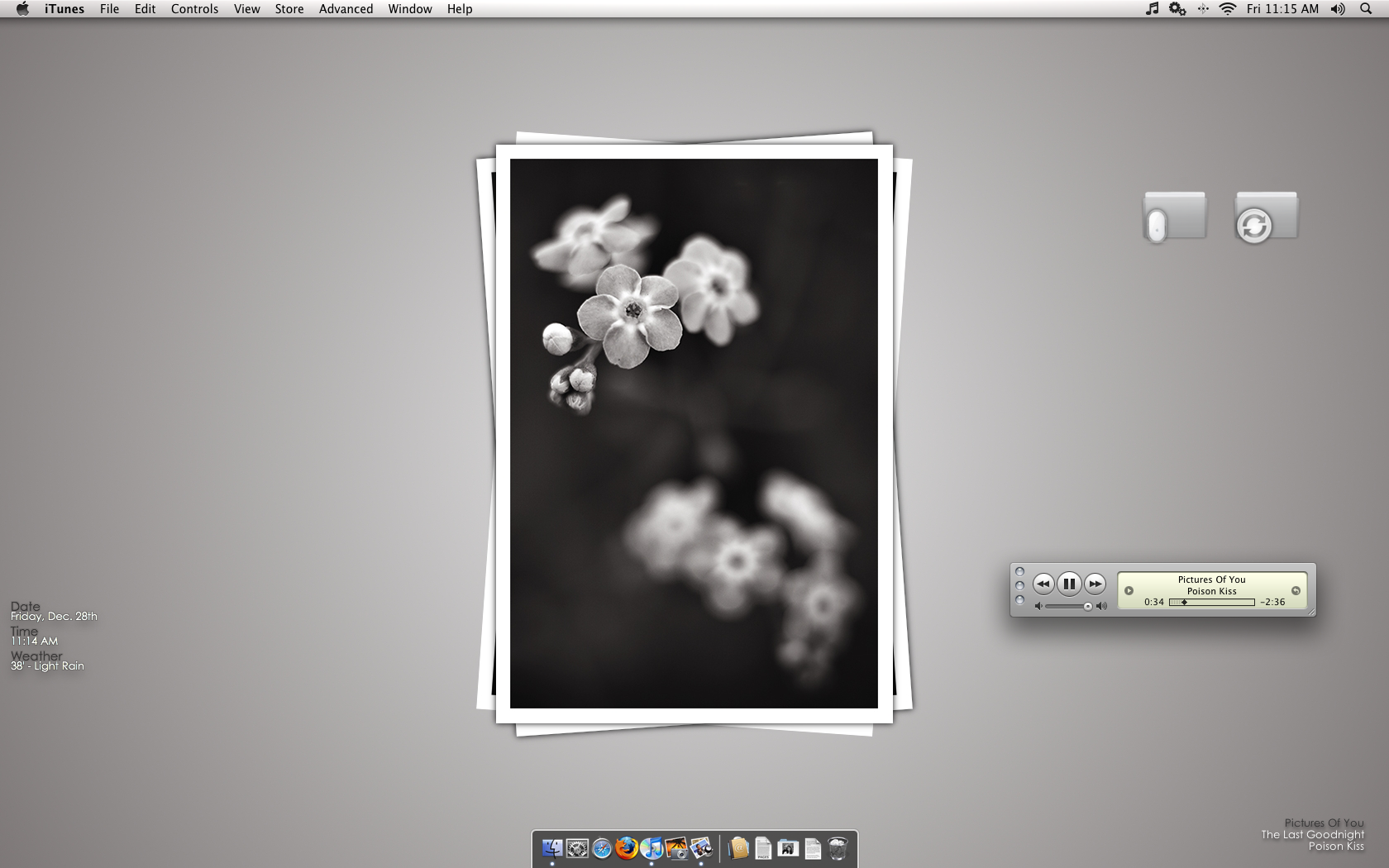Click the middle window control of mini player

tap(1019, 585)
